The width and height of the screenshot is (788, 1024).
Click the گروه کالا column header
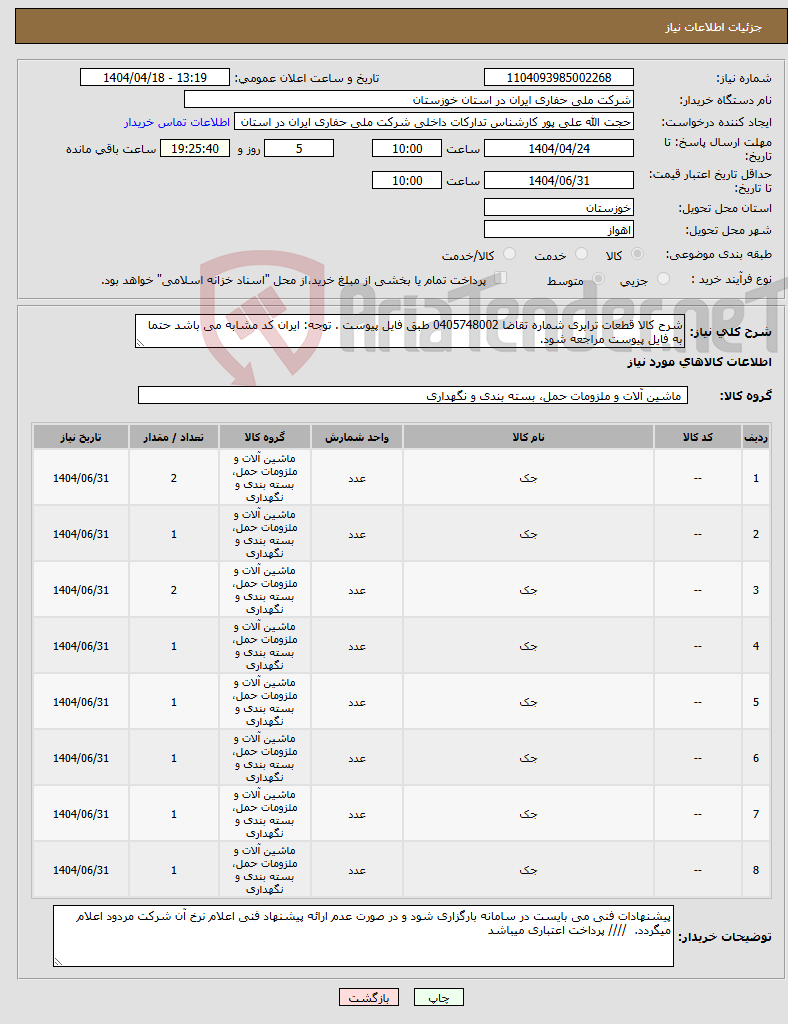tap(264, 437)
